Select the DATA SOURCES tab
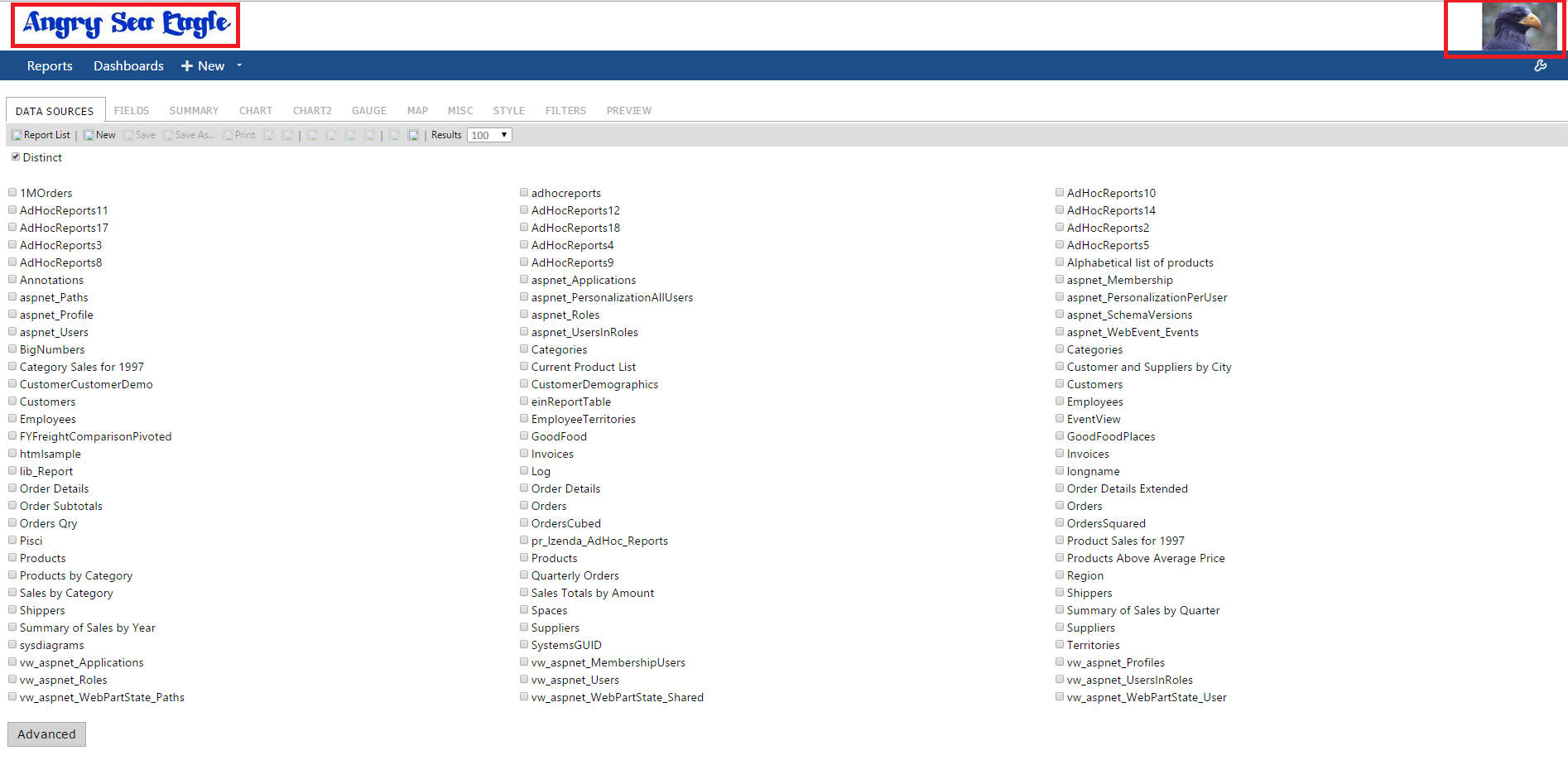Viewport: 1568px width, 760px height. click(55, 110)
